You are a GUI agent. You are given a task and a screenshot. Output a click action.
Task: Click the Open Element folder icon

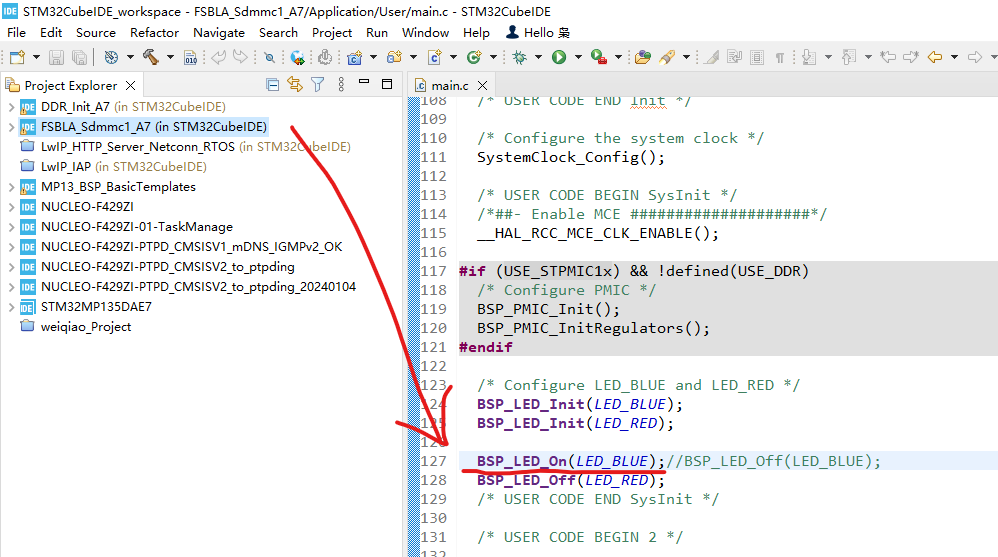point(643,57)
